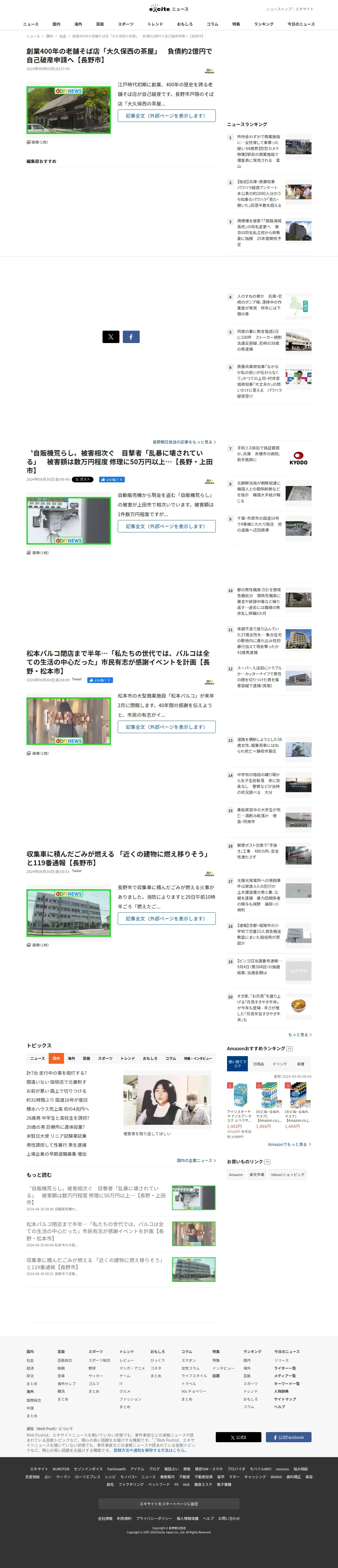The image size is (338, 1568).
Task: Share the article on Facebook
Action: tap(131, 337)
